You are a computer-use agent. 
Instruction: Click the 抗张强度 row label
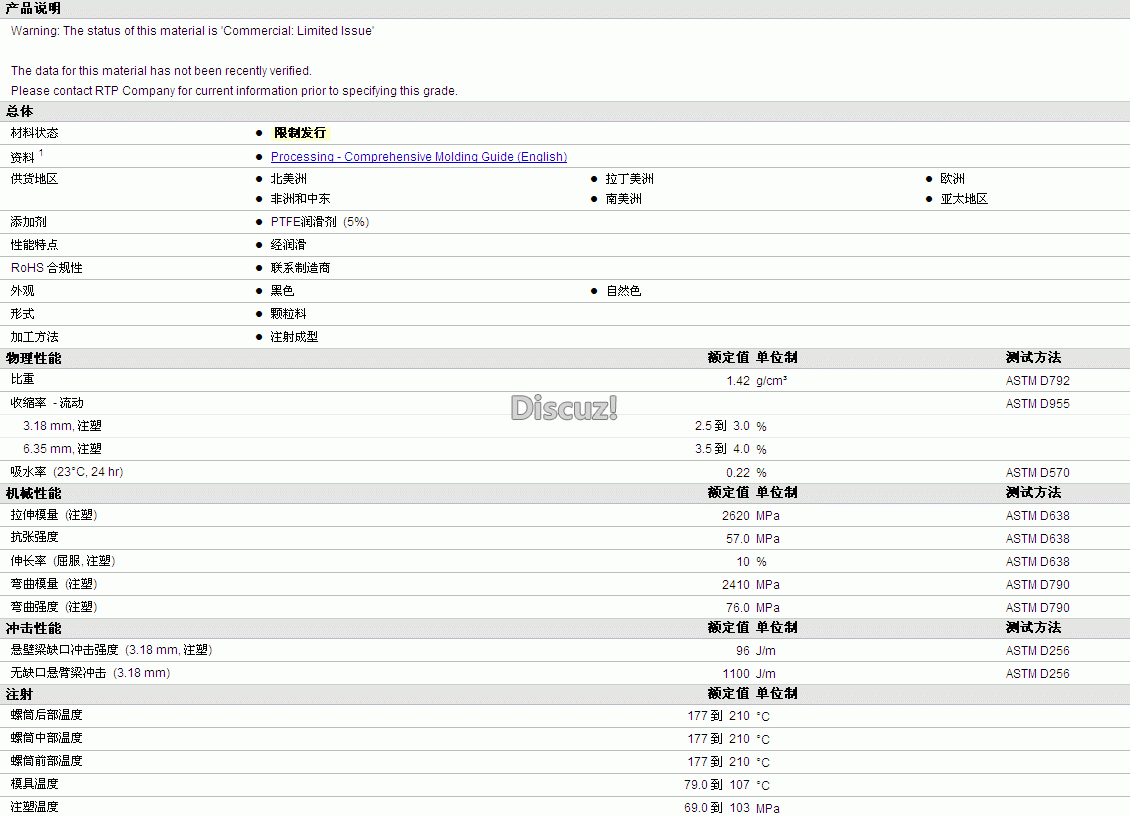(35, 537)
